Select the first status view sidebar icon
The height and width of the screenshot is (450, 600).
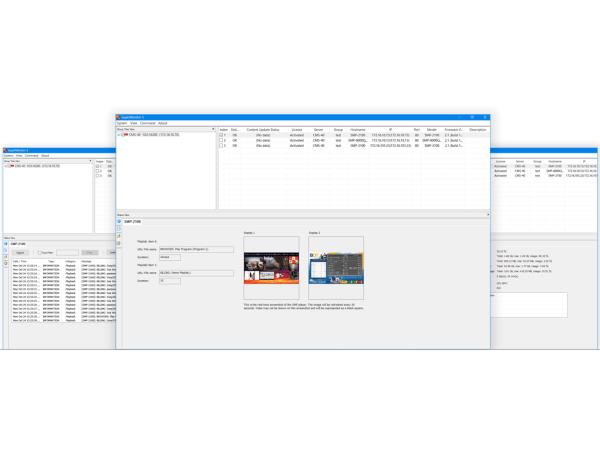[119, 229]
